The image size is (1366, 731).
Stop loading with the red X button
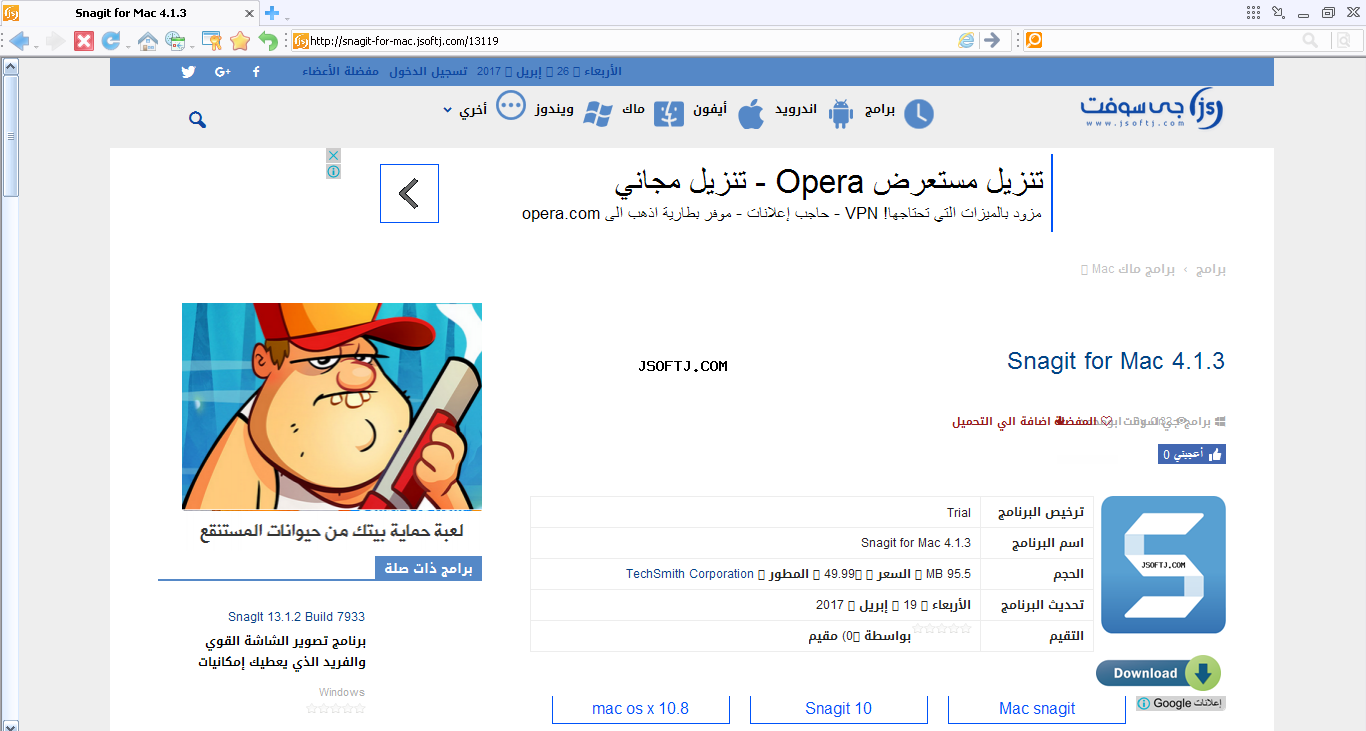84,41
